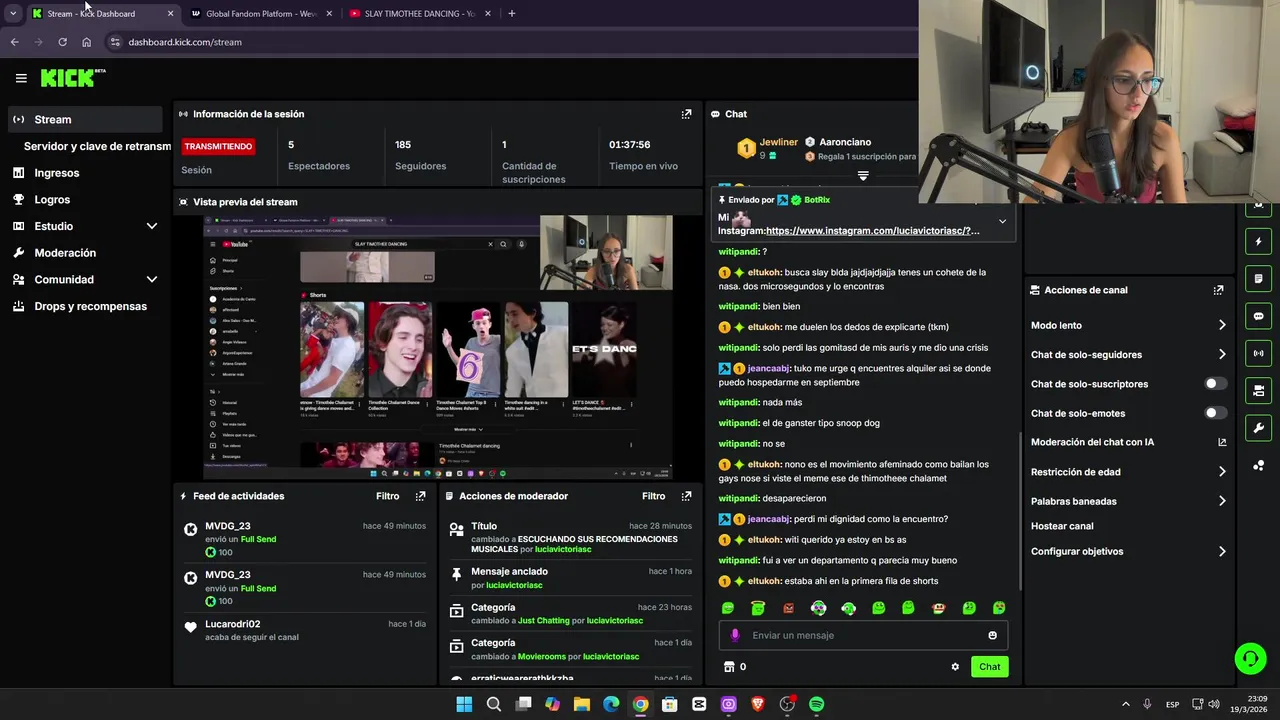
Task: Pop out the Acciones de canal panel
Action: click(1218, 290)
